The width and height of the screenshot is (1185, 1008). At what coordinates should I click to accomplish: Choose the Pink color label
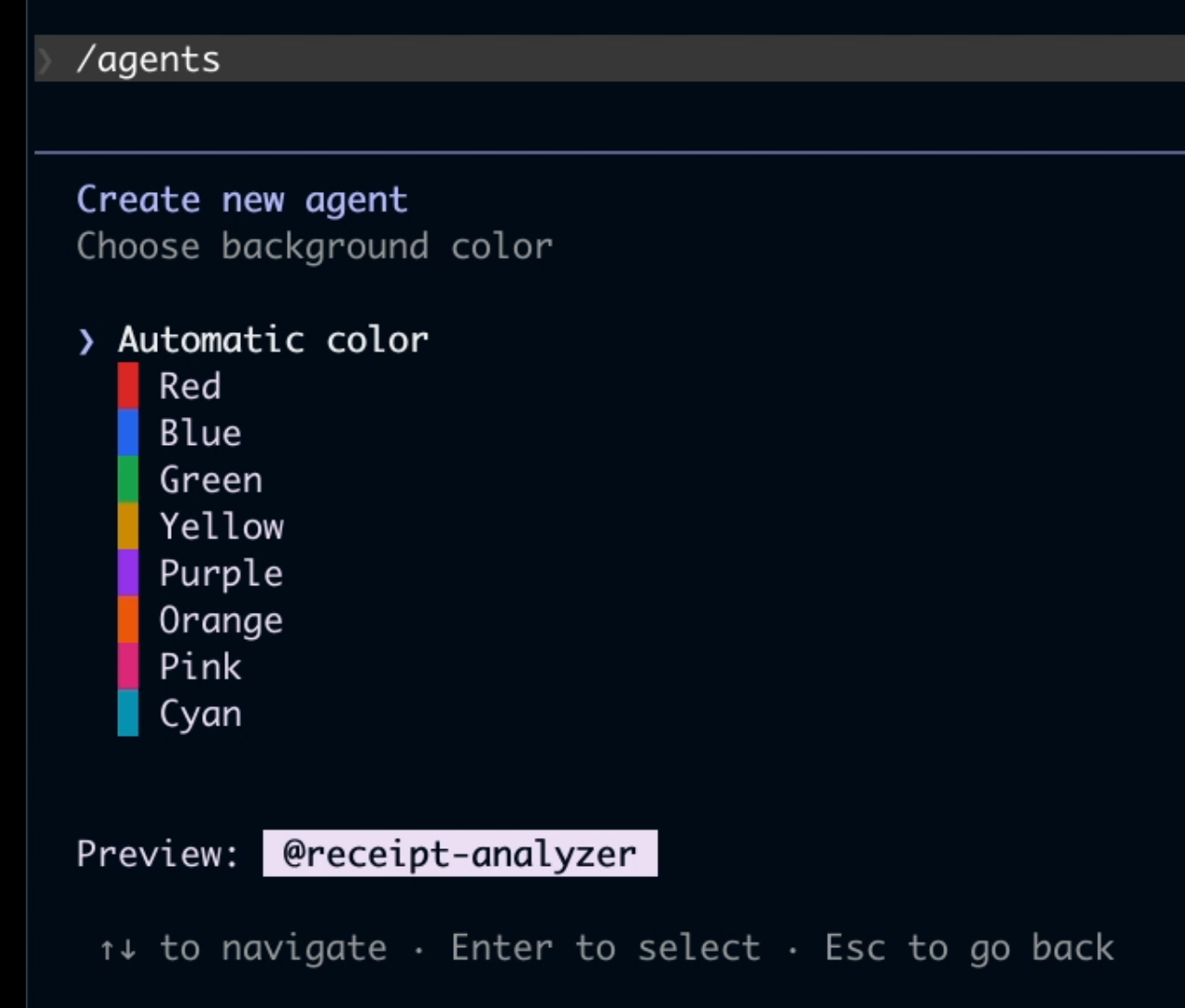click(x=200, y=666)
